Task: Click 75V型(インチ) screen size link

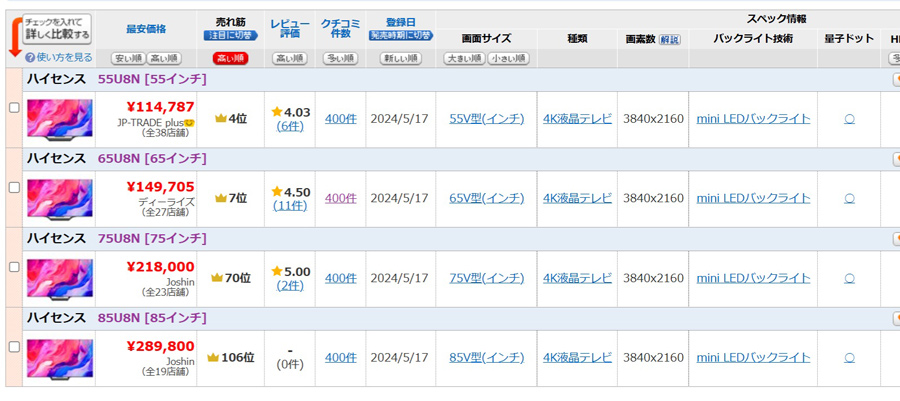Action: click(487, 278)
